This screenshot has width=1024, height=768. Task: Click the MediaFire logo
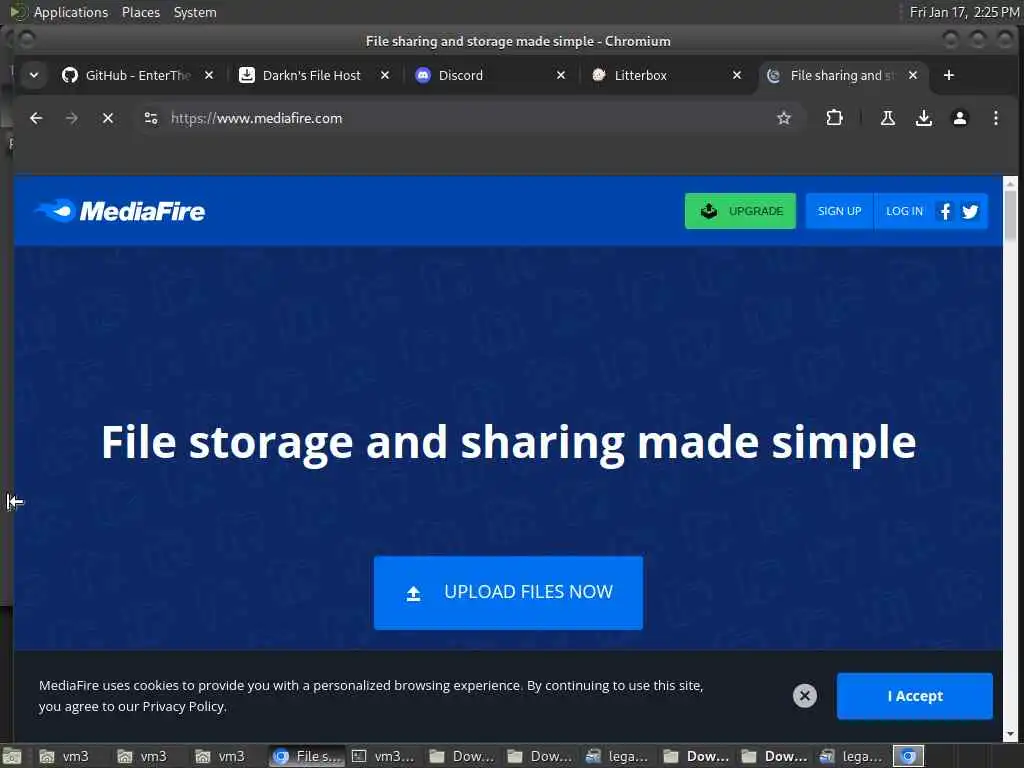click(x=120, y=211)
